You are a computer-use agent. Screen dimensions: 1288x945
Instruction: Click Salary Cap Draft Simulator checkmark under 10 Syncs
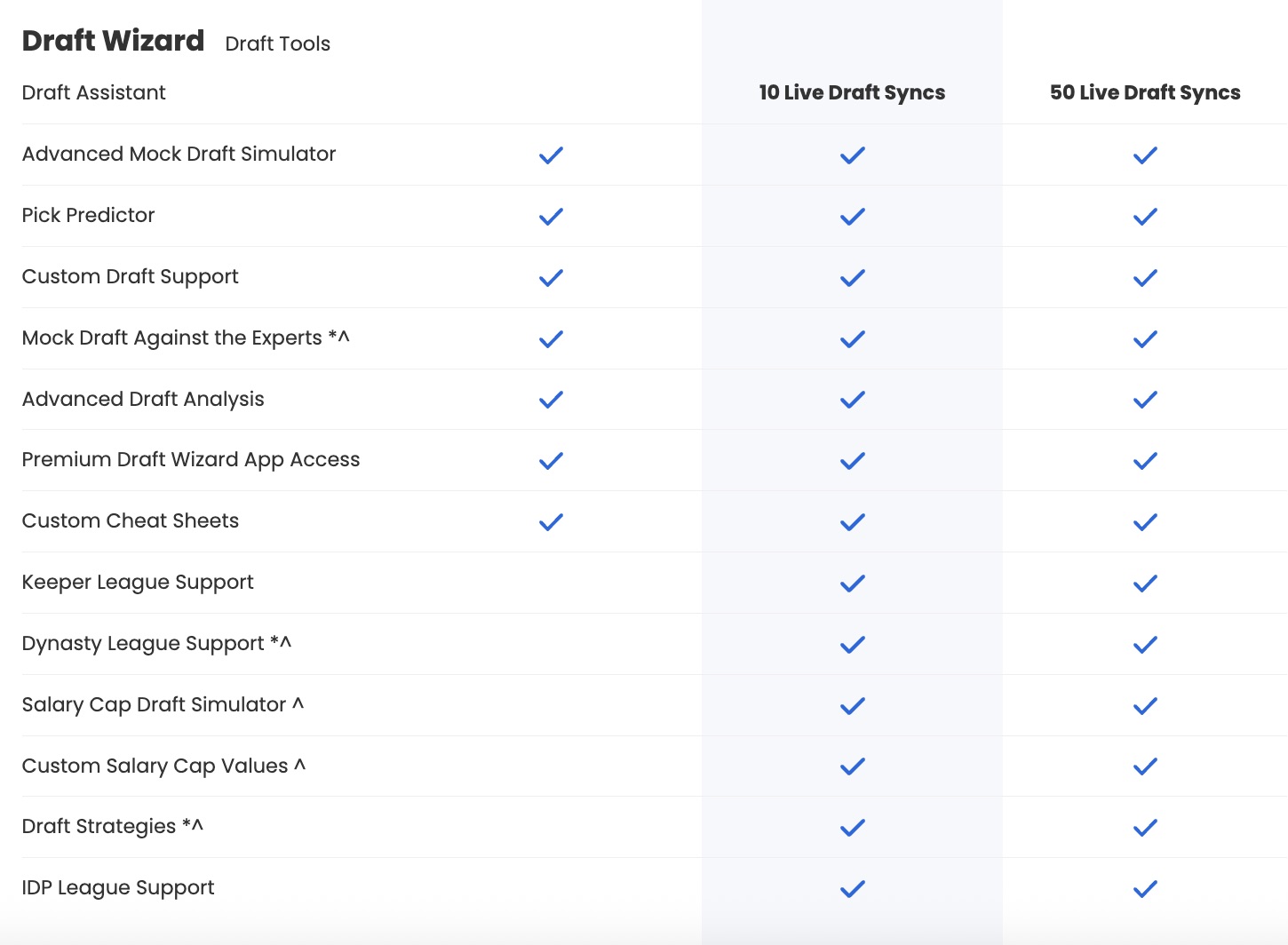pos(853,706)
